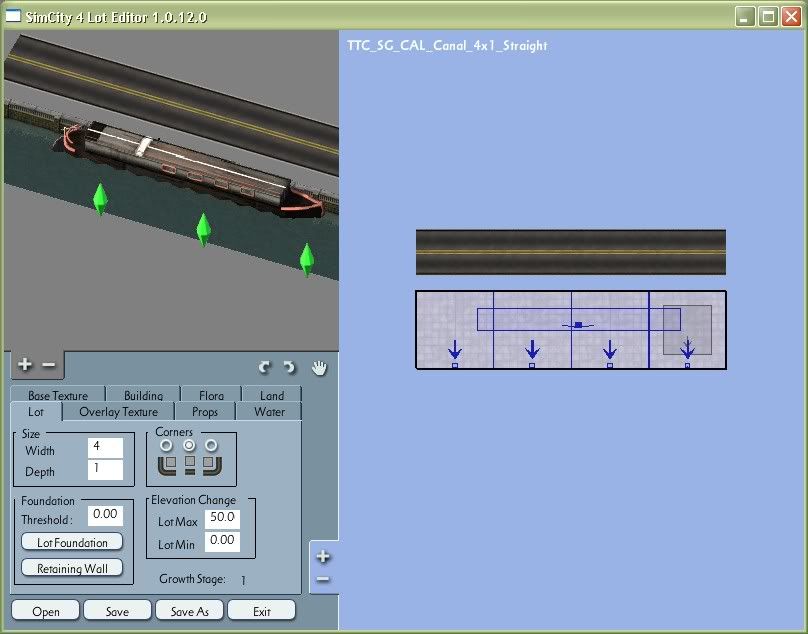Screen dimensions: 808x634
Task: Click the Foundation Threshold field
Action: click(x=106, y=515)
